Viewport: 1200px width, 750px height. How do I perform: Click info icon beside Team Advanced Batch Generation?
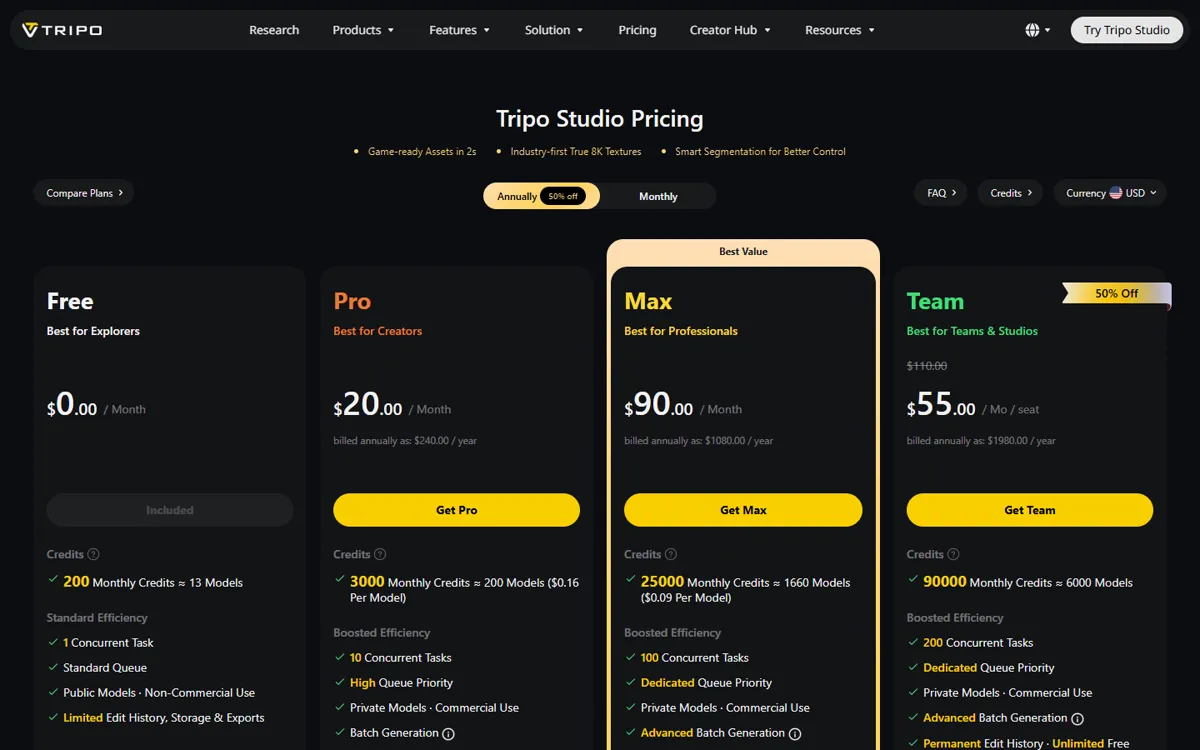(1077, 718)
